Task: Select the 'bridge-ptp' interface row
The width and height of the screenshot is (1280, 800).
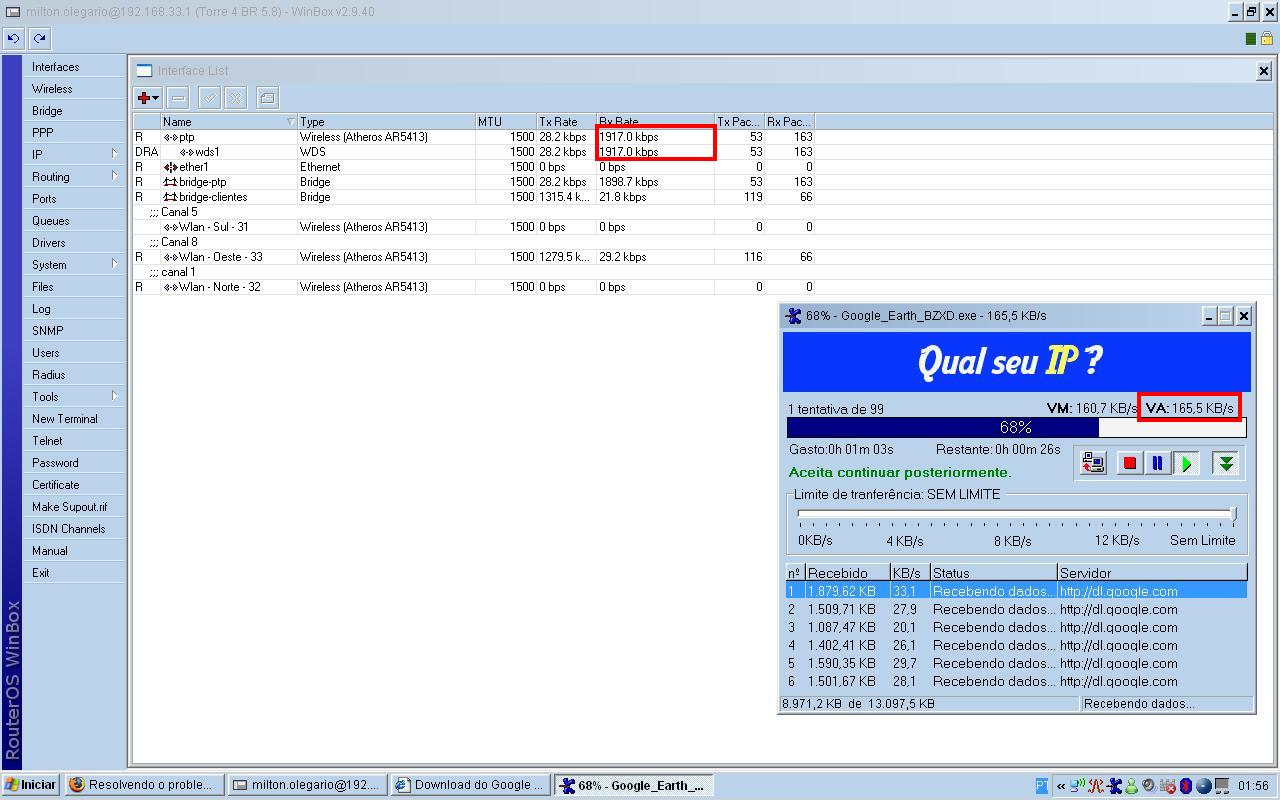Action: (x=475, y=182)
